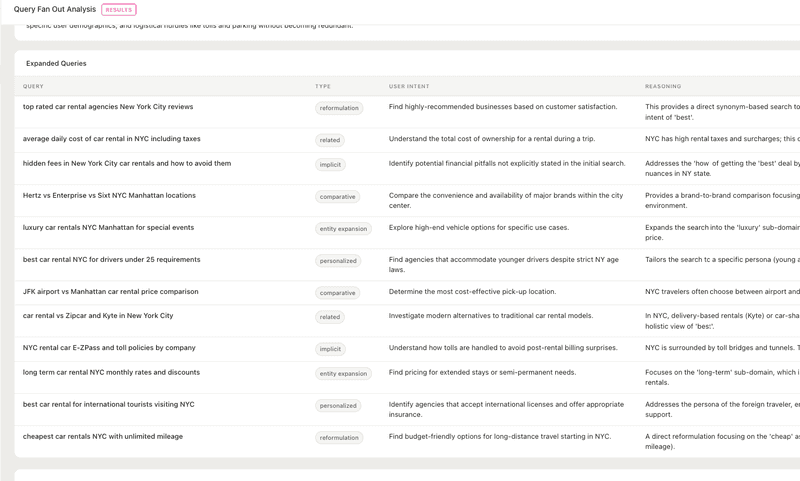Image resolution: width=800 pixels, height=481 pixels.
Task: Click comparative tag on Hertz vs Enterprise row
Action: (337, 197)
